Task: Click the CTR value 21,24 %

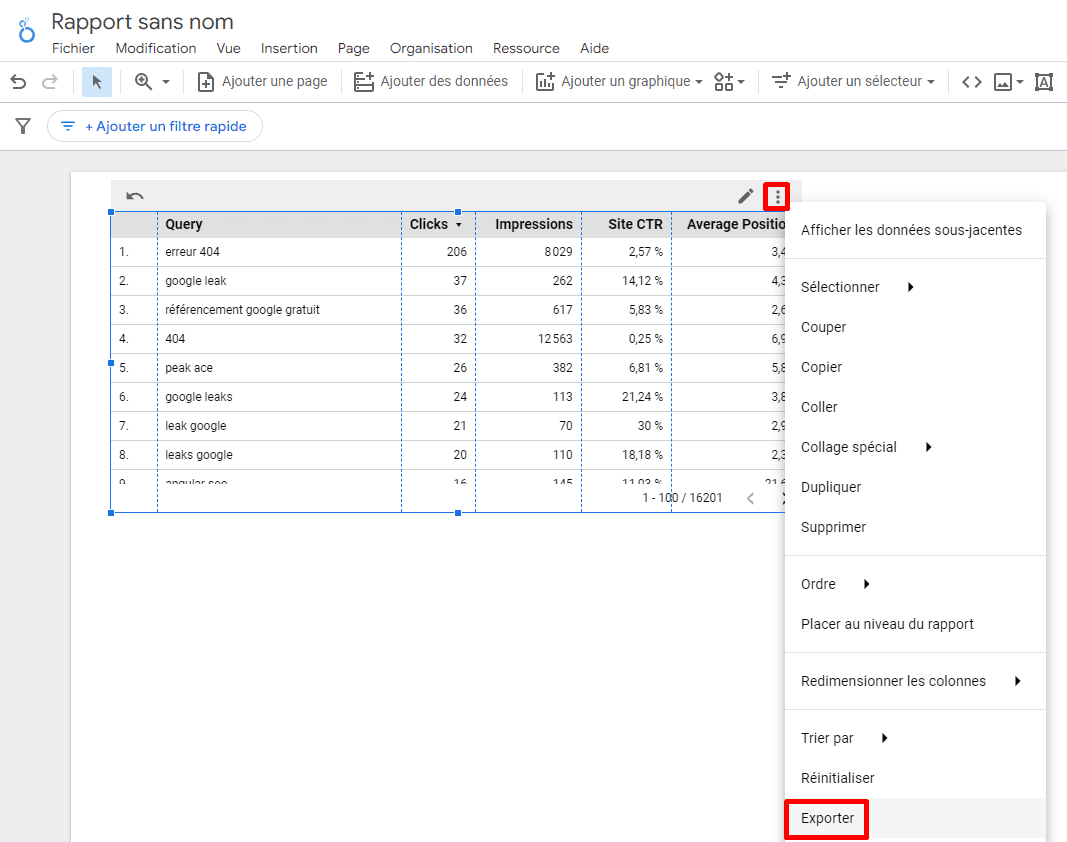Action: click(642, 397)
